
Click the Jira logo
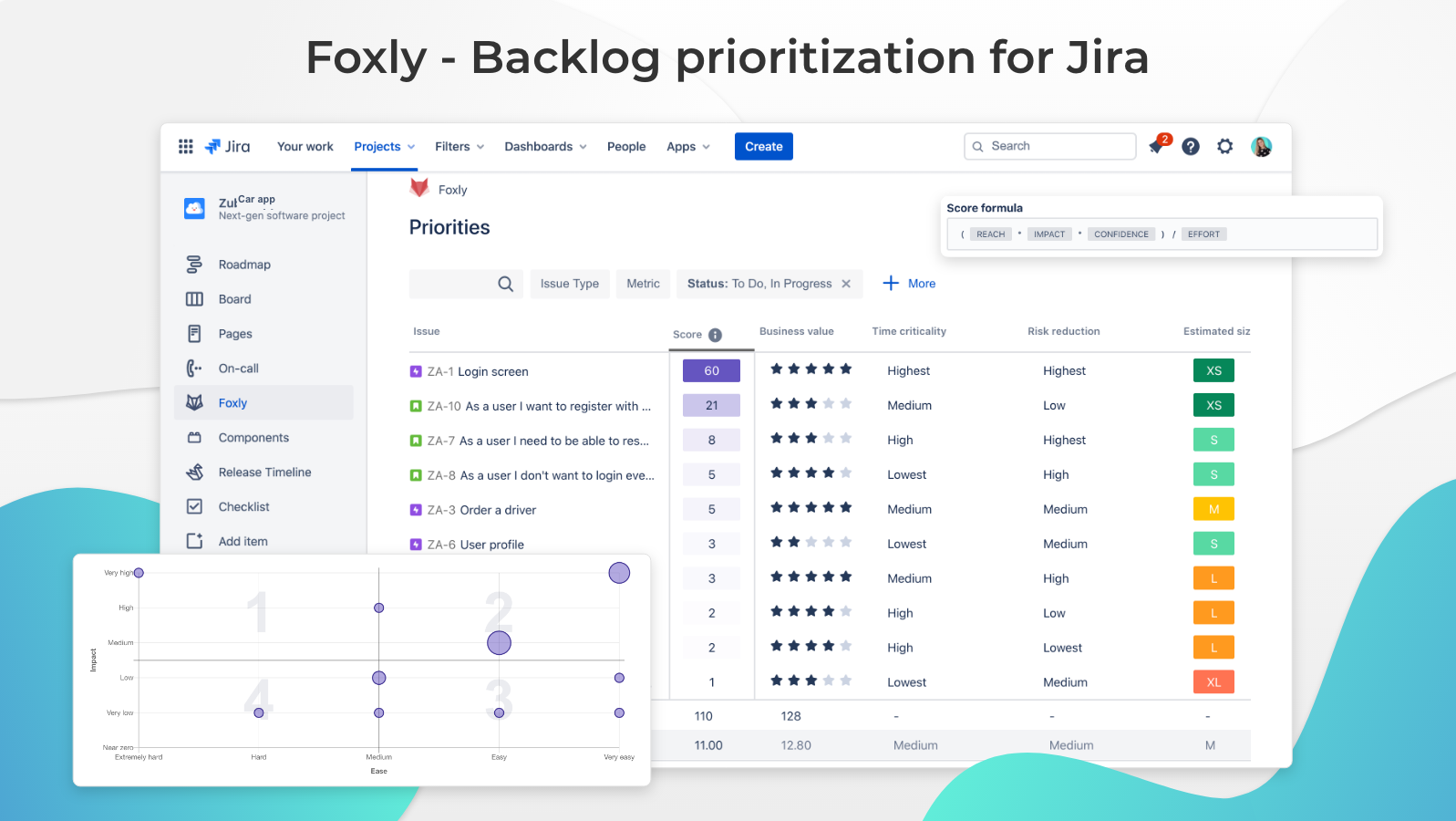(227, 146)
